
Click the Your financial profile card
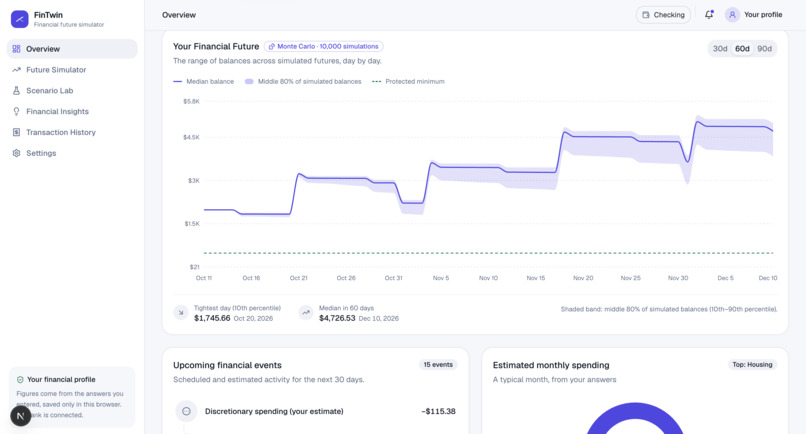click(72, 397)
